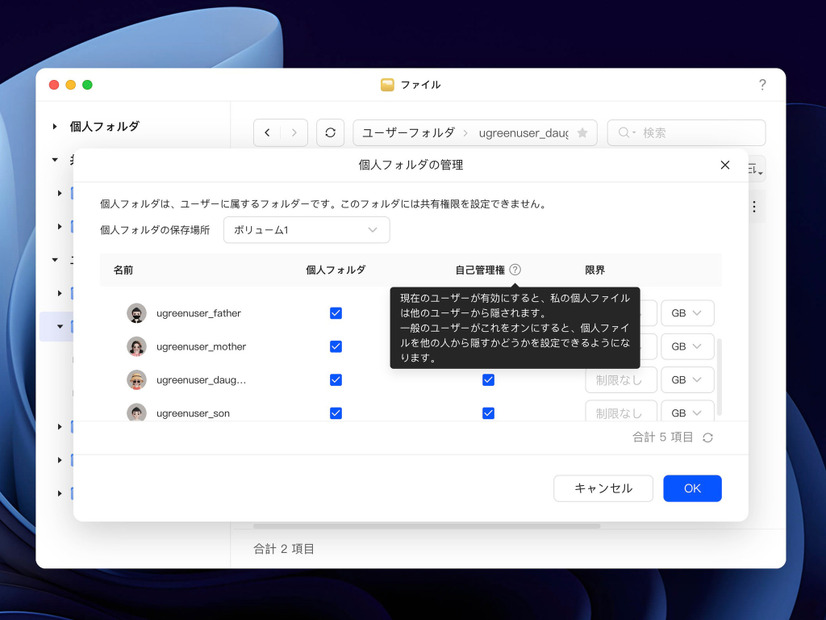The width and height of the screenshot is (826, 620).
Task: Refresh the file list in toolbar
Action: pos(330,133)
